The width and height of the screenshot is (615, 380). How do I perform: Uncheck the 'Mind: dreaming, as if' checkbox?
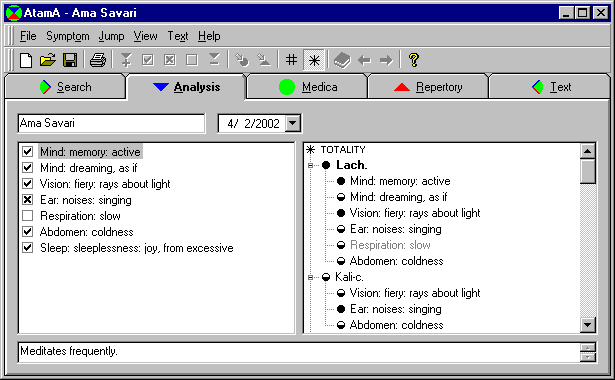coord(27,168)
